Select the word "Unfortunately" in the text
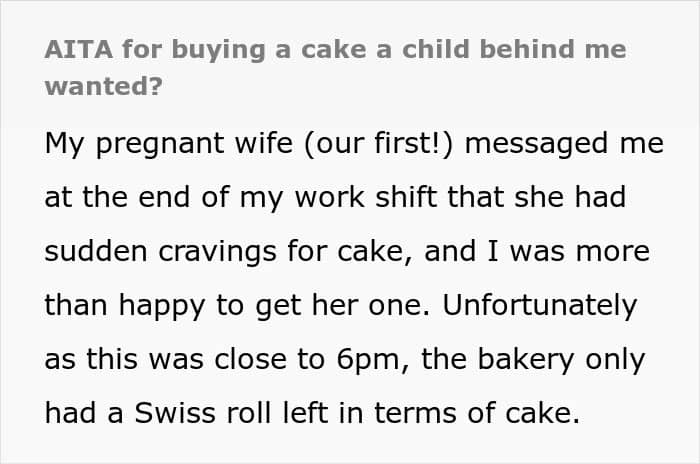Screen dimensions: 700x464 click(539, 307)
